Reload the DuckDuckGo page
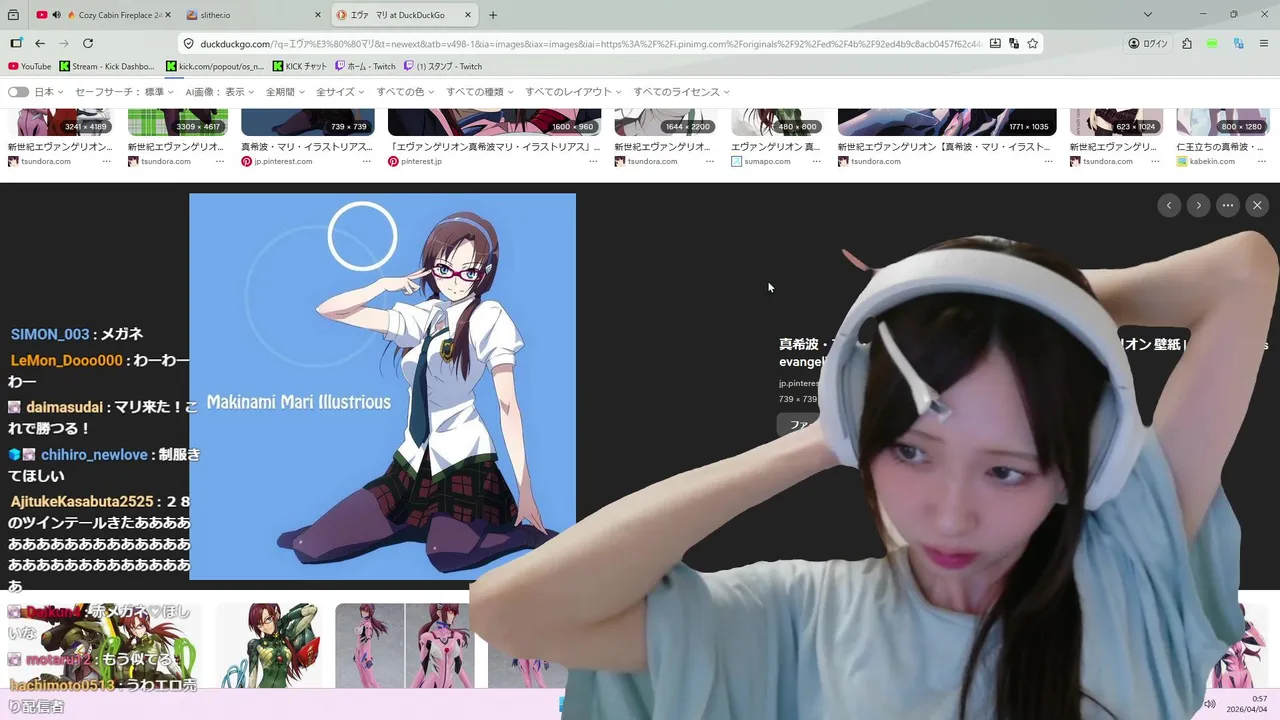 pos(88,43)
